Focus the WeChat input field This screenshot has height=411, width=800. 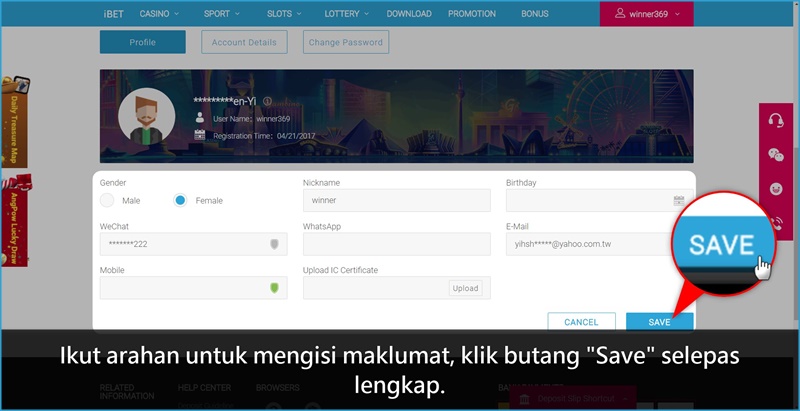[193, 244]
